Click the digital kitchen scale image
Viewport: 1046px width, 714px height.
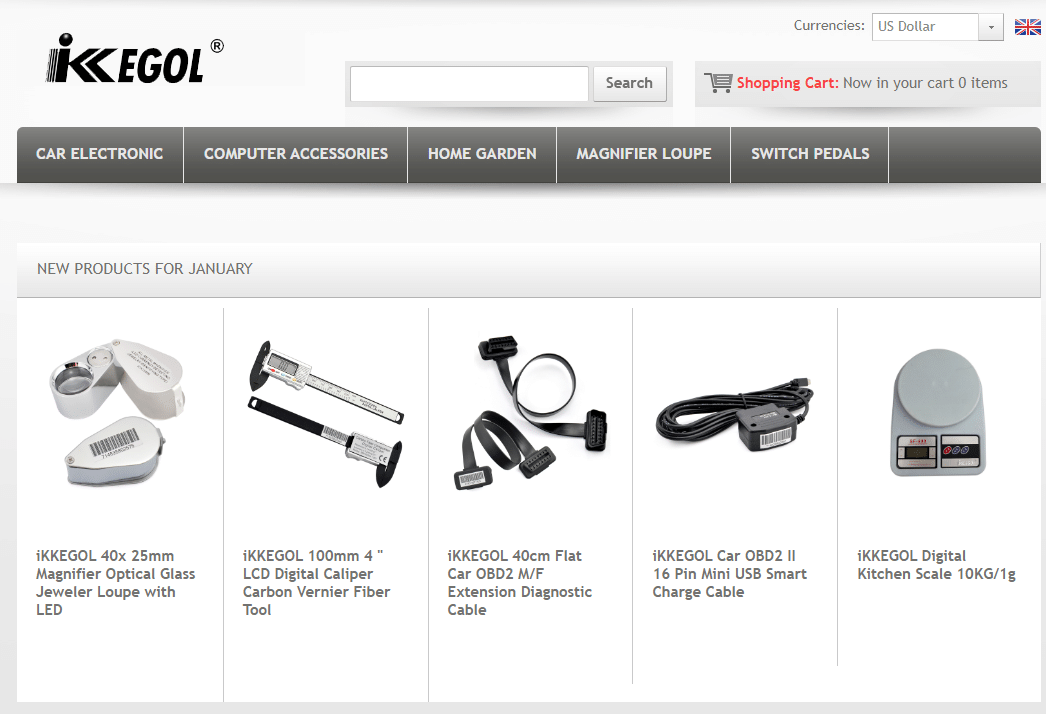coord(938,412)
